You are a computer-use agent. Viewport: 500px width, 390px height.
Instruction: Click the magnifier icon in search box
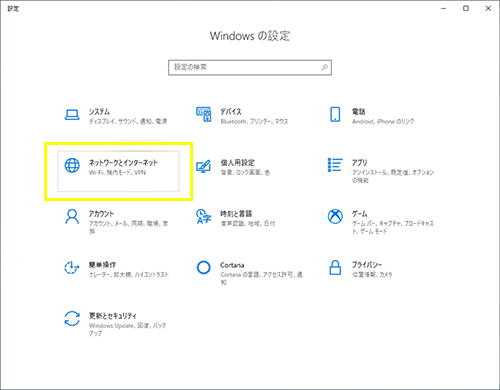click(324, 67)
